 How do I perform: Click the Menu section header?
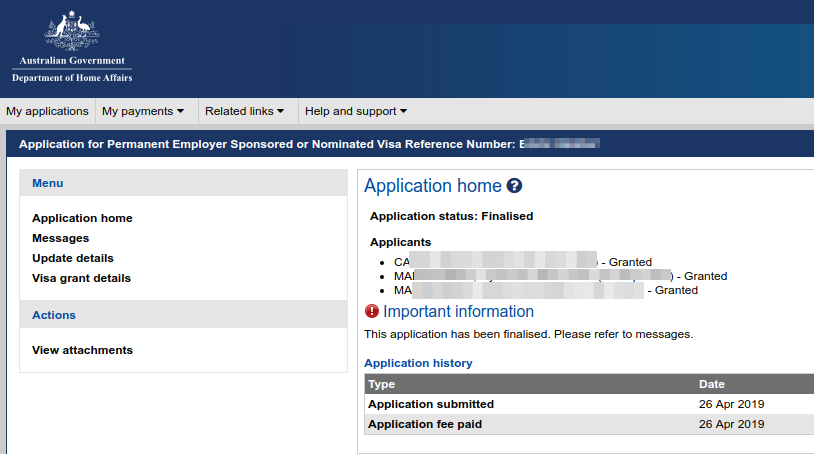click(x=47, y=183)
